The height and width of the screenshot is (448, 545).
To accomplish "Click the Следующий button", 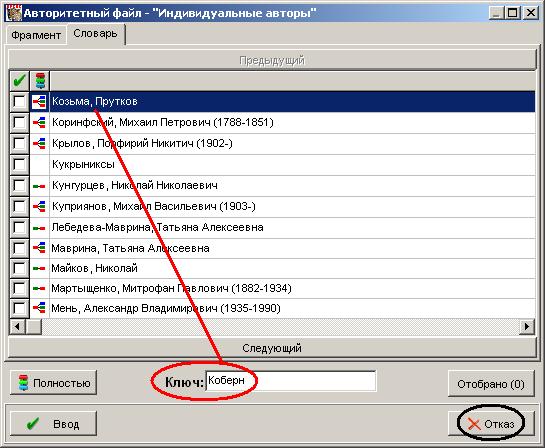I will 272,348.
